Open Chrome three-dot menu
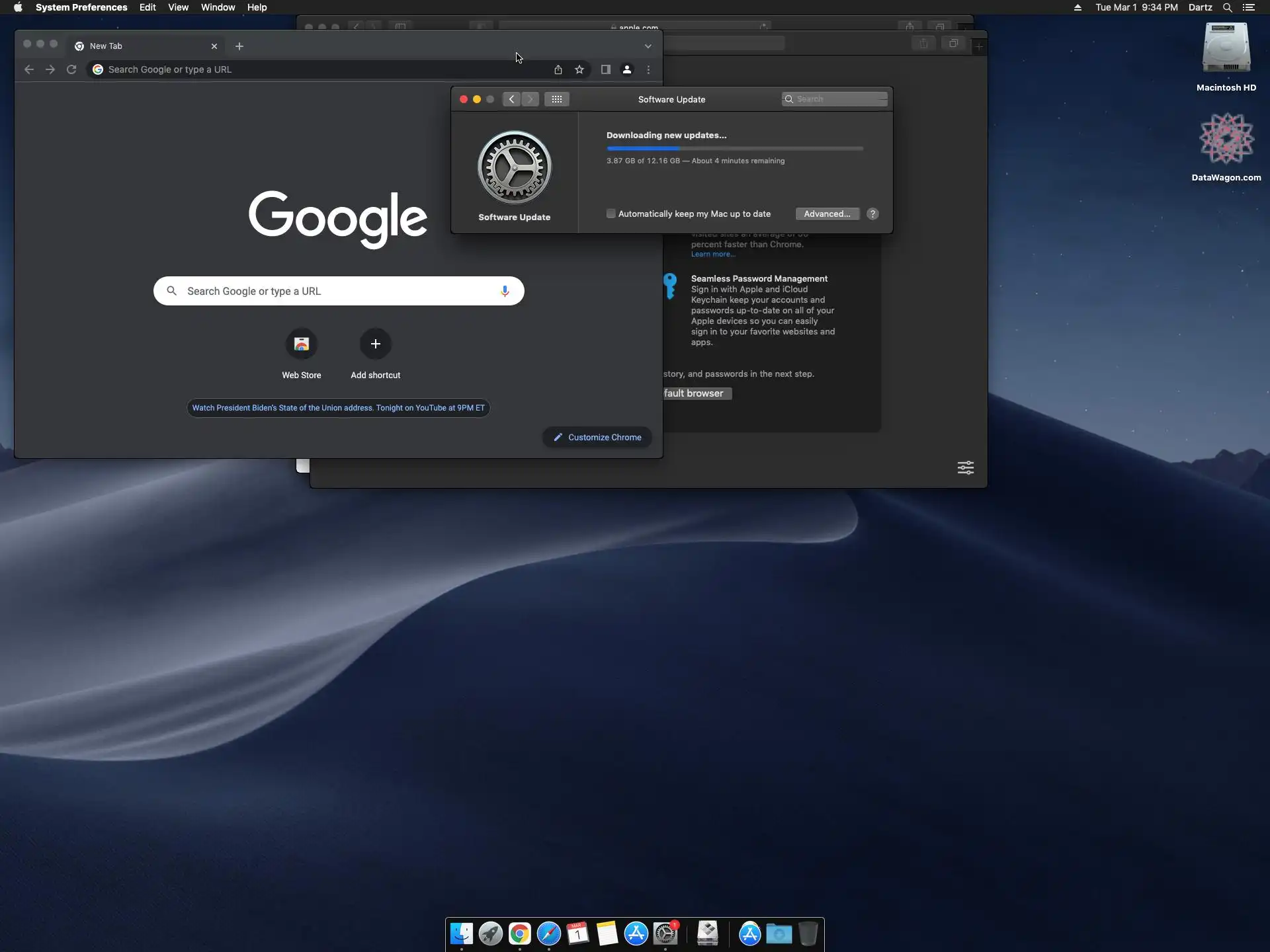 click(x=648, y=69)
